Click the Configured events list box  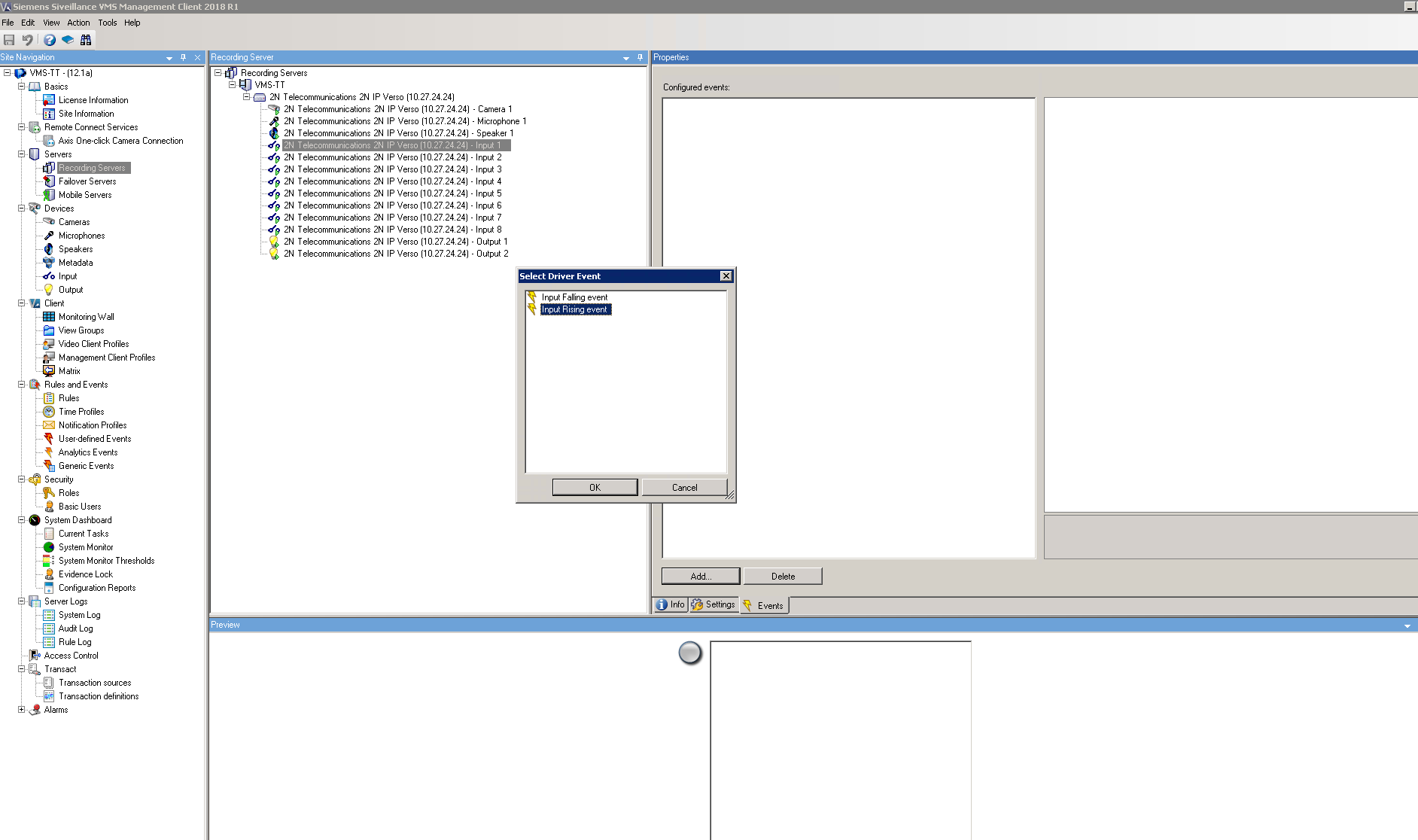[849, 328]
